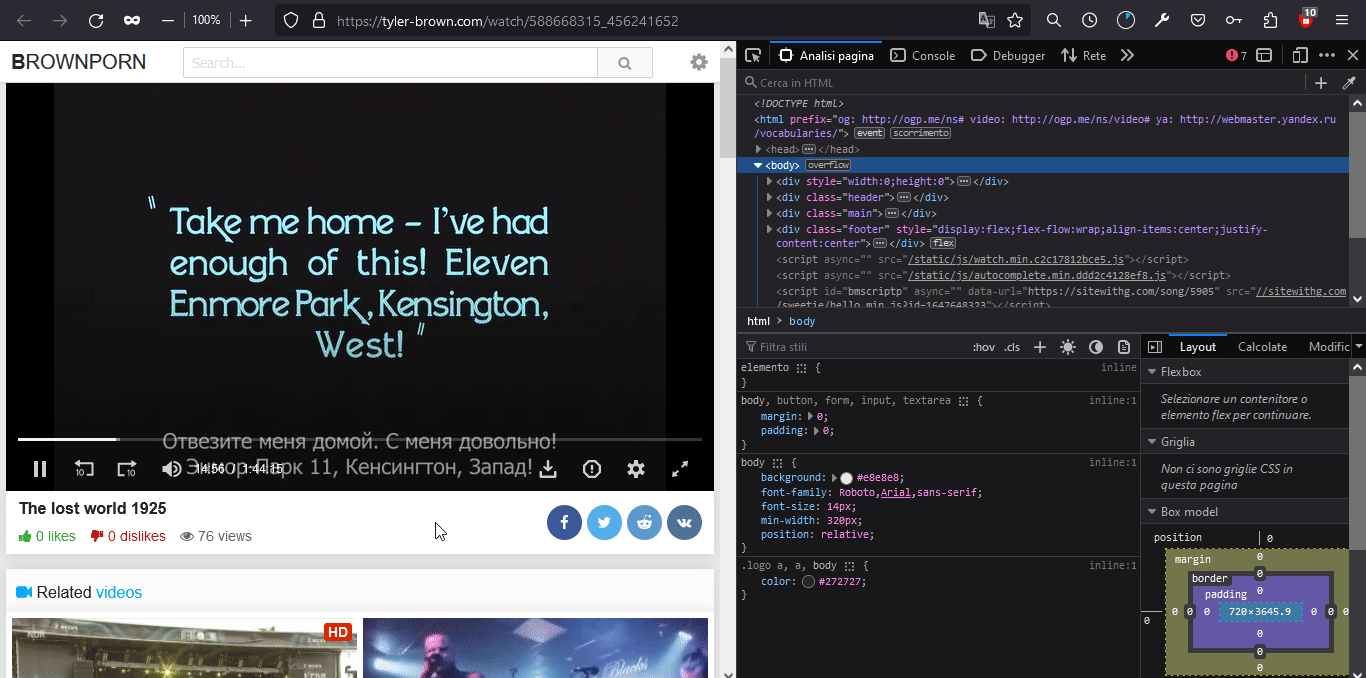1366x678 pixels.
Task: Click the site search input field
Action: [x=390, y=63]
